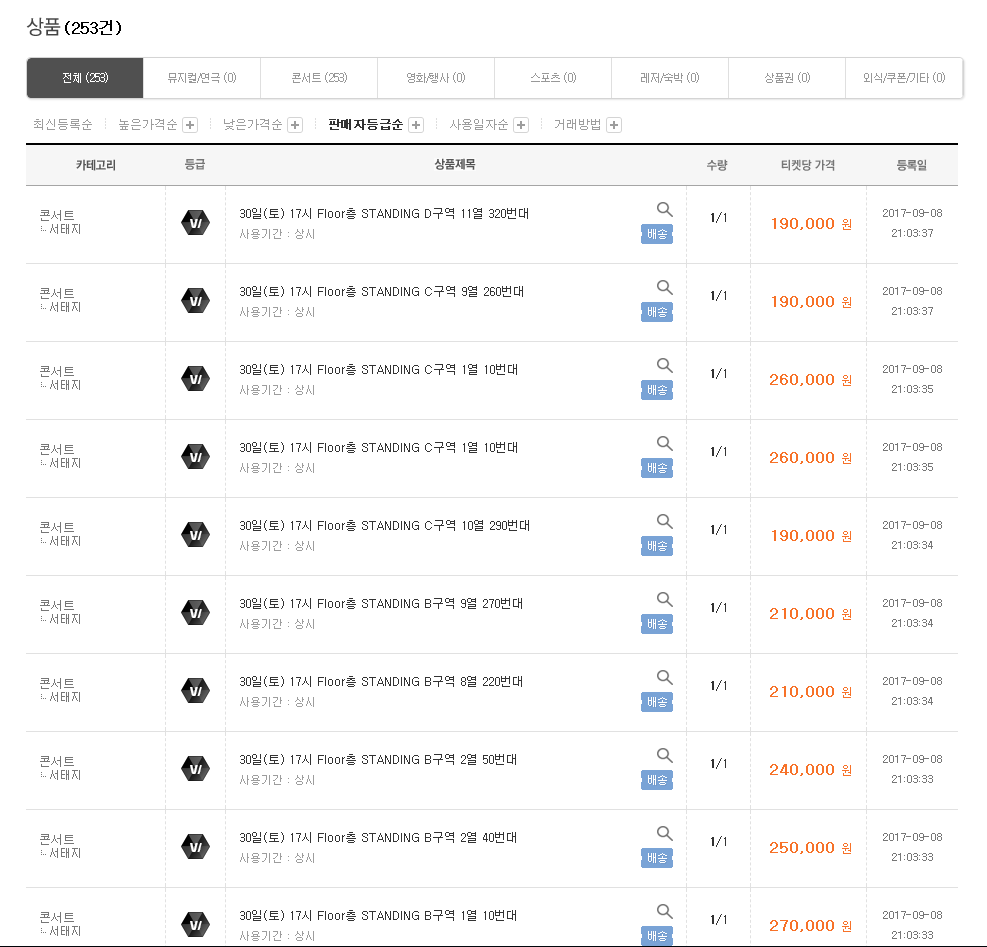
Task: Click 배송 badge on D구역 11열 320번대 row
Action: [x=657, y=234]
